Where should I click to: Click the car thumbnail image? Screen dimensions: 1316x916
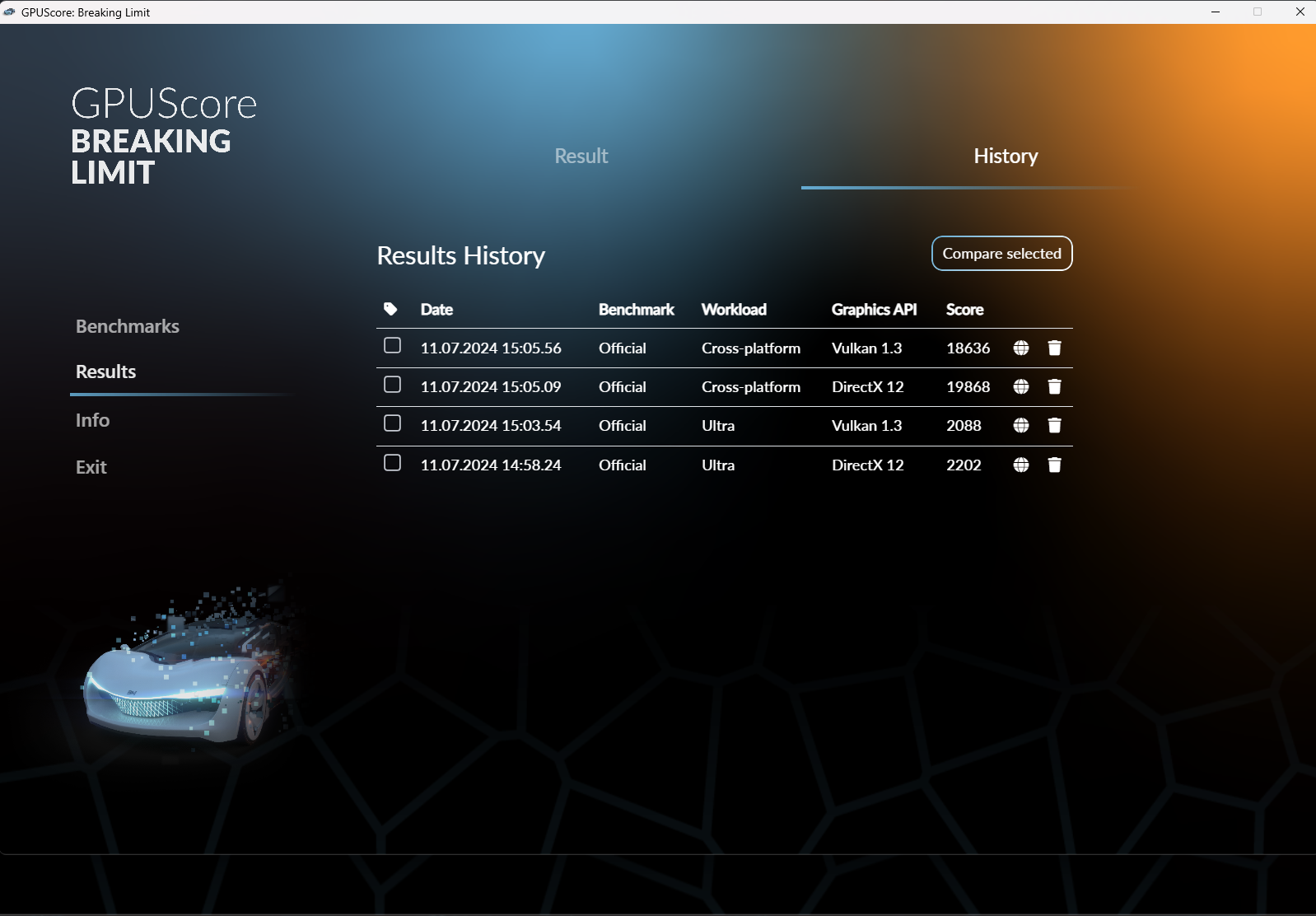tap(189, 667)
